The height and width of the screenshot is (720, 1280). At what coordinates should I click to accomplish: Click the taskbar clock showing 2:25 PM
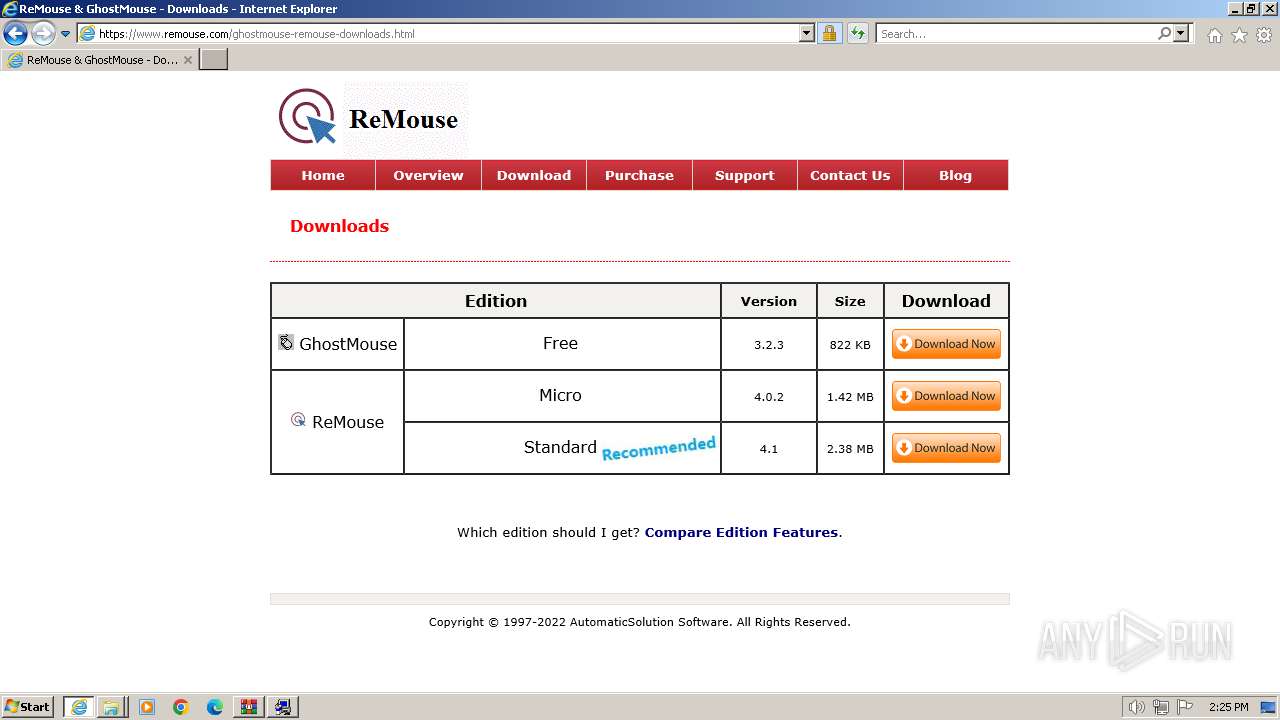pyautogui.click(x=1228, y=707)
